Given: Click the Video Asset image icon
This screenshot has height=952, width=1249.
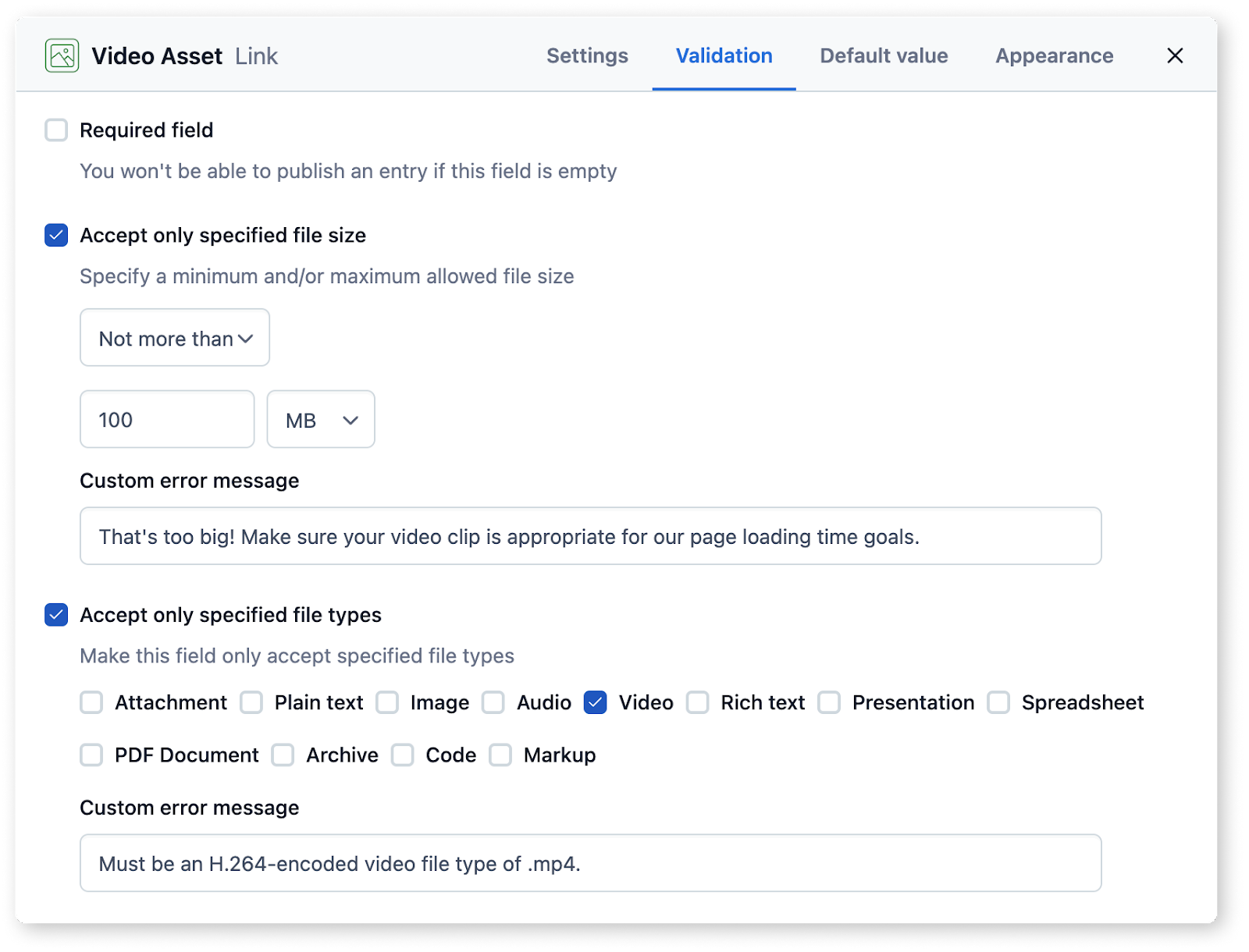Looking at the screenshot, I should (63, 55).
